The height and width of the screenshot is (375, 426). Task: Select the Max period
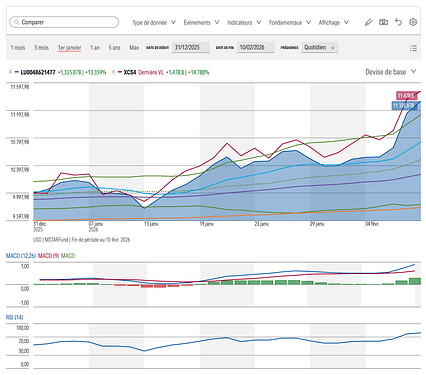(x=134, y=48)
